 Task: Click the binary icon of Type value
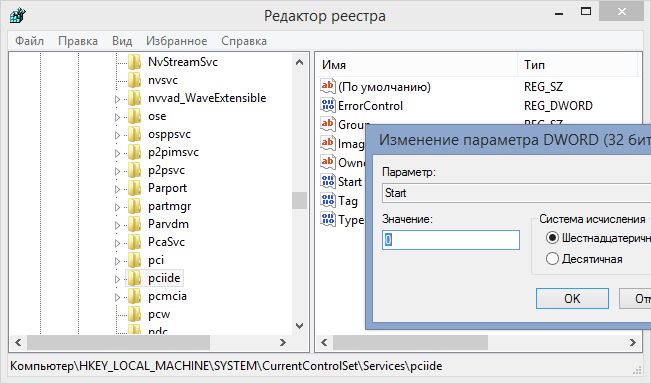[x=328, y=219]
